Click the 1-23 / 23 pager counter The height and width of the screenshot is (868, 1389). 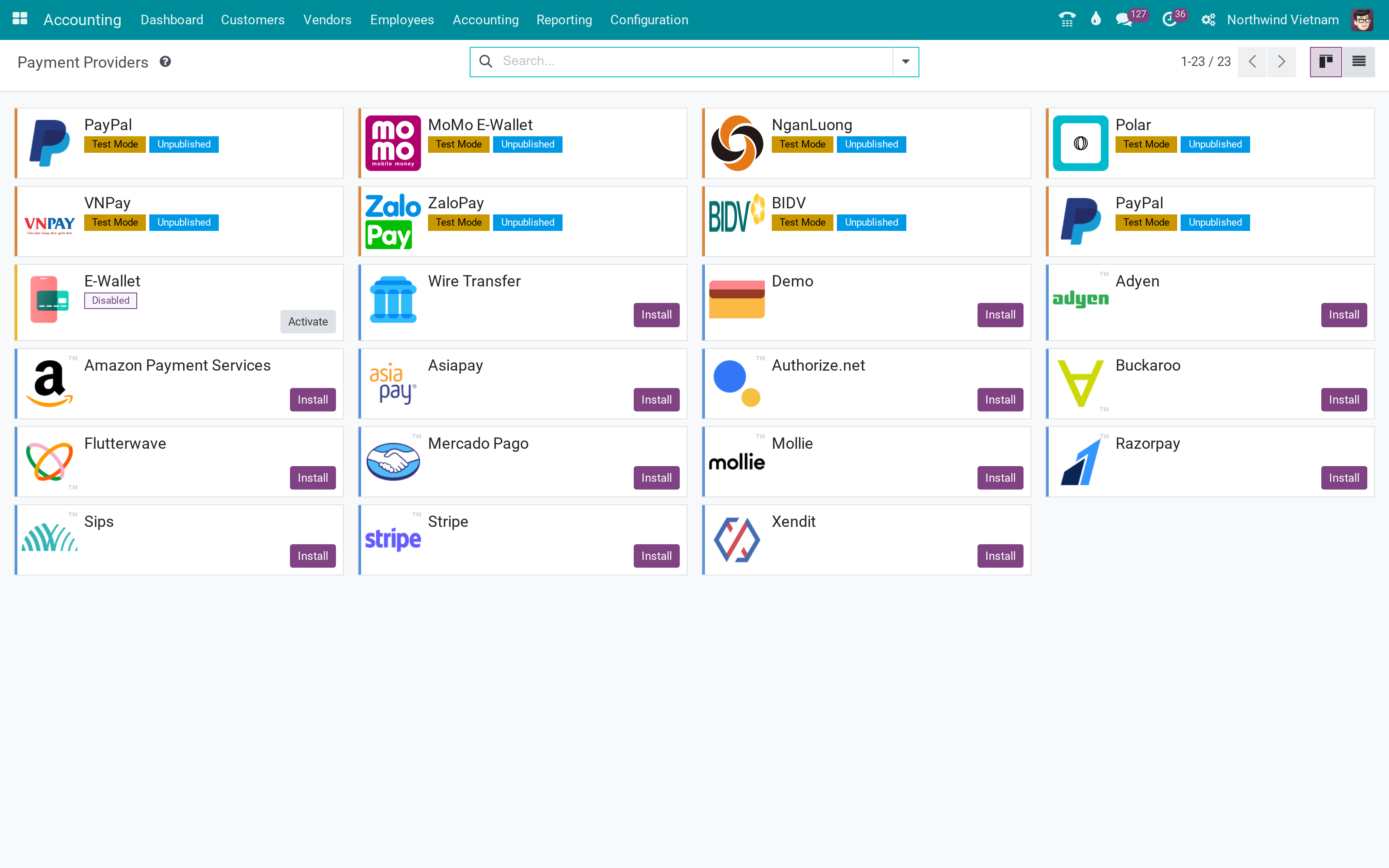pyautogui.click(x=1205, y=62)
